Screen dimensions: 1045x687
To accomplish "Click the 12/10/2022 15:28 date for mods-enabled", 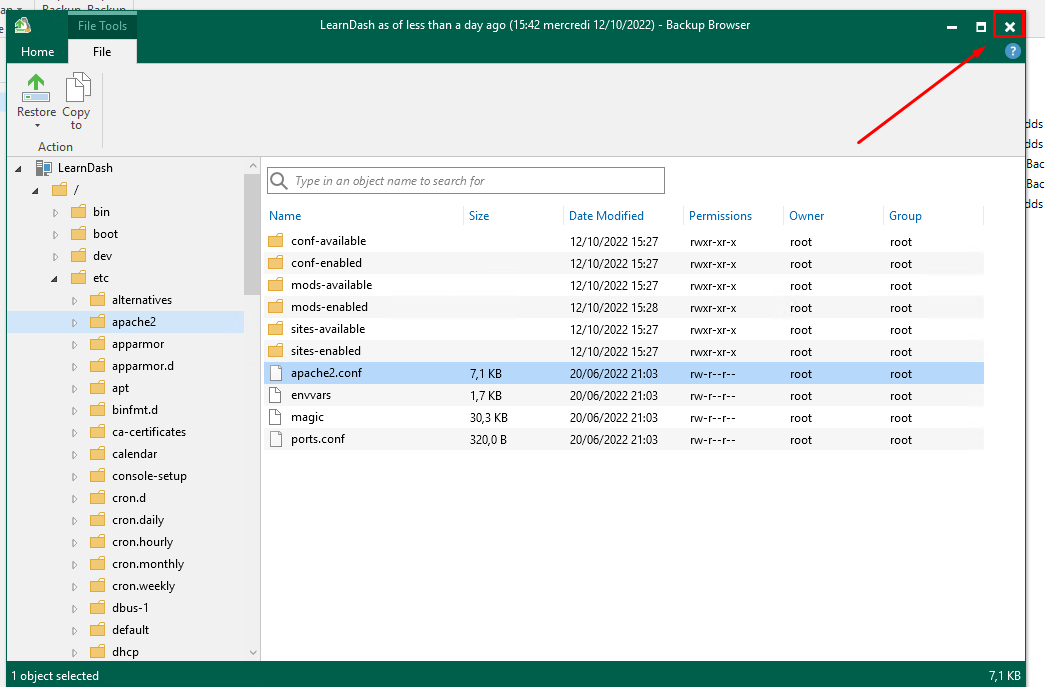I will tap(614, 308).
